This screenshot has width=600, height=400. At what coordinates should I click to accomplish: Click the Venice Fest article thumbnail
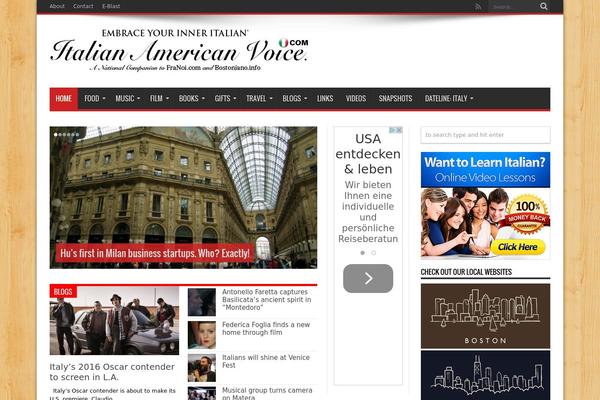click(x=202, y=368)
